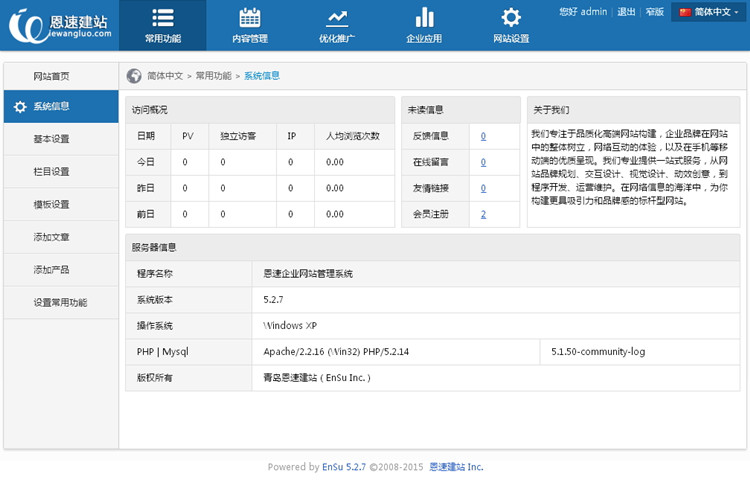Click the 人均浏览次数 column header
Viewport: 750px width, 485px height.
point(353,136)
